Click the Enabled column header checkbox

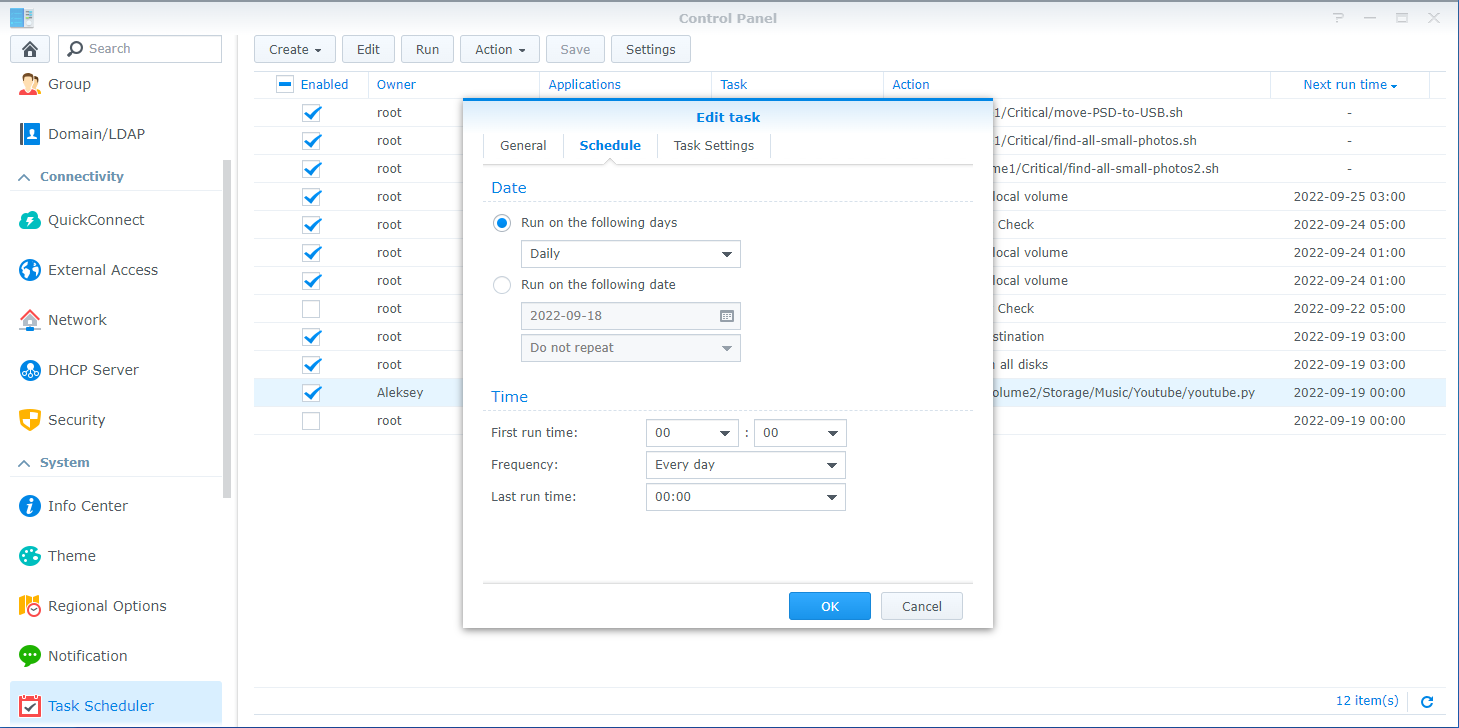tap(284, 84)
